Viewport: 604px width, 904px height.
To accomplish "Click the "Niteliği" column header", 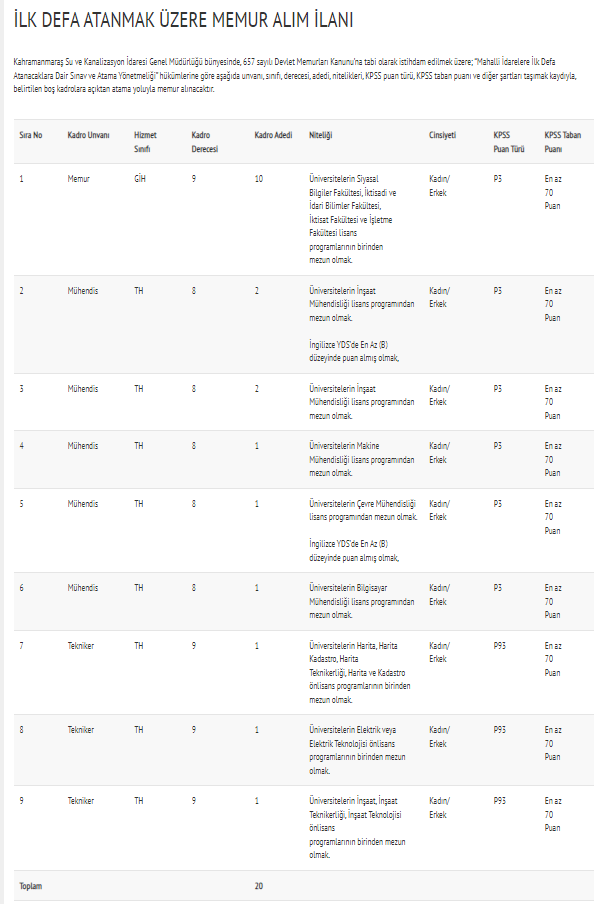I will (322, 134).
